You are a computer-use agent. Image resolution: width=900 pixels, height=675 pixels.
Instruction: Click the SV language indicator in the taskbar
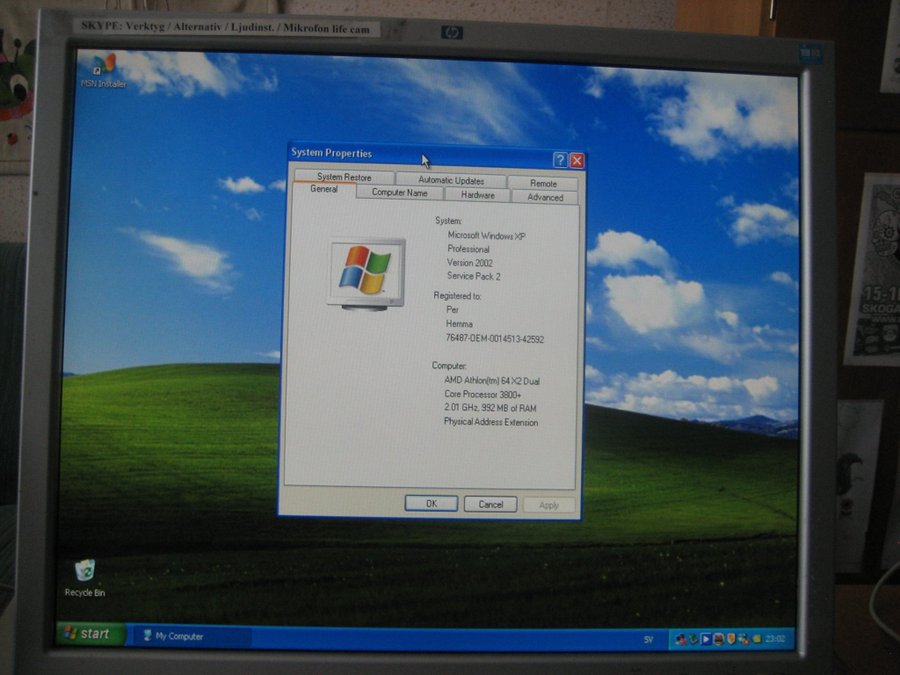coord(648,639)
